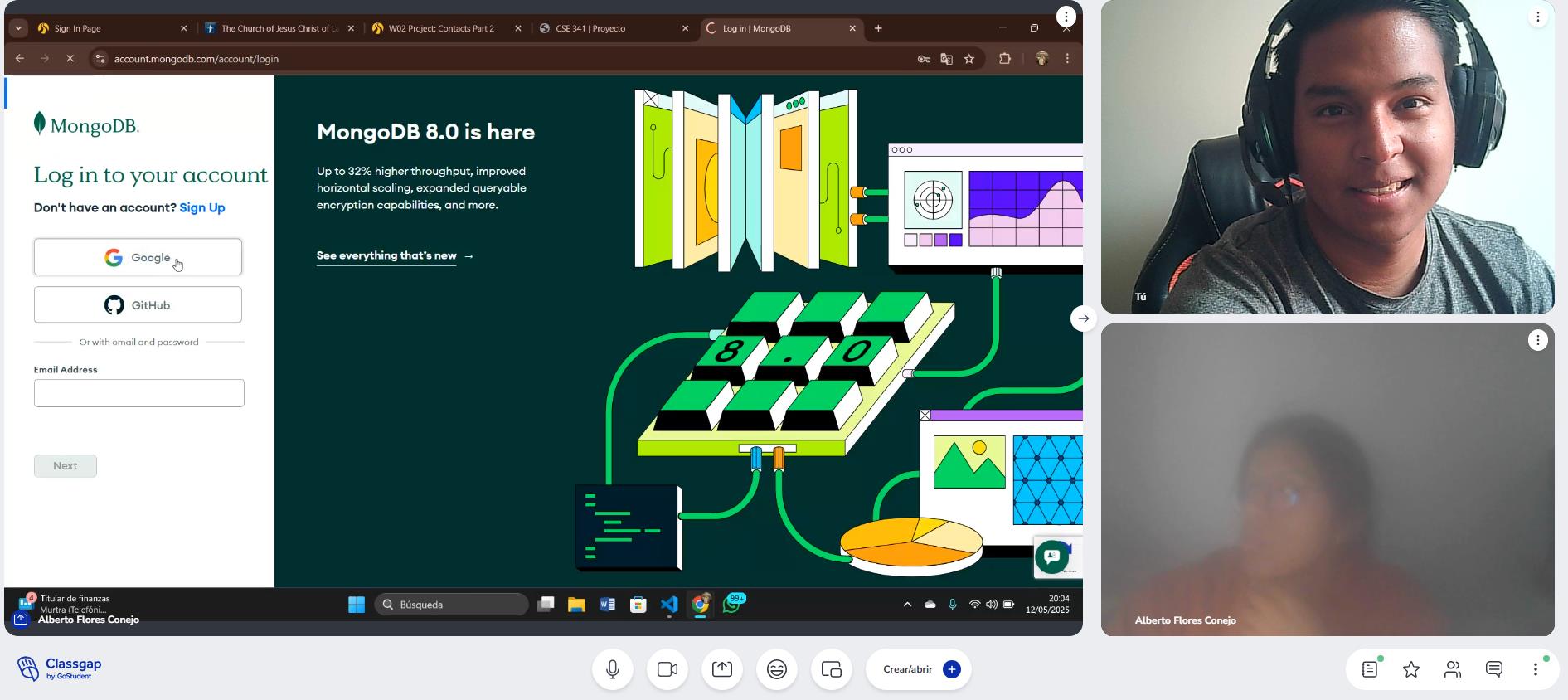
Task: Expand side panel with arrow button
Action: tap(1084, 318)
